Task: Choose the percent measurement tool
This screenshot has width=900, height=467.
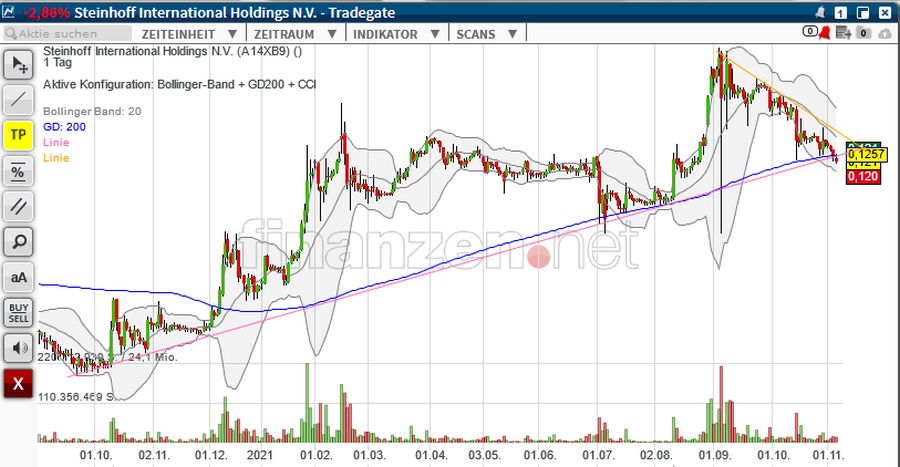Action: (x=18, y=171)
